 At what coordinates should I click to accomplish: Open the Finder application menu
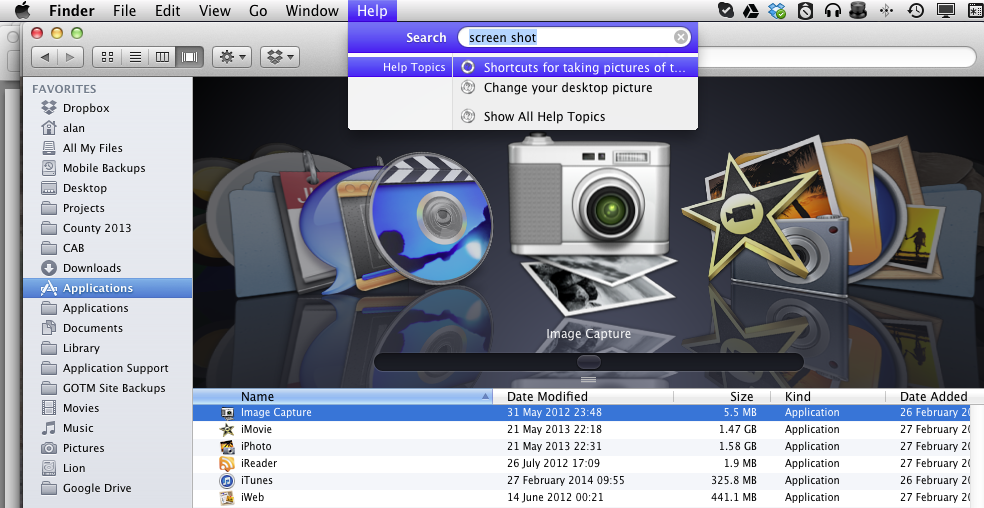72,11
